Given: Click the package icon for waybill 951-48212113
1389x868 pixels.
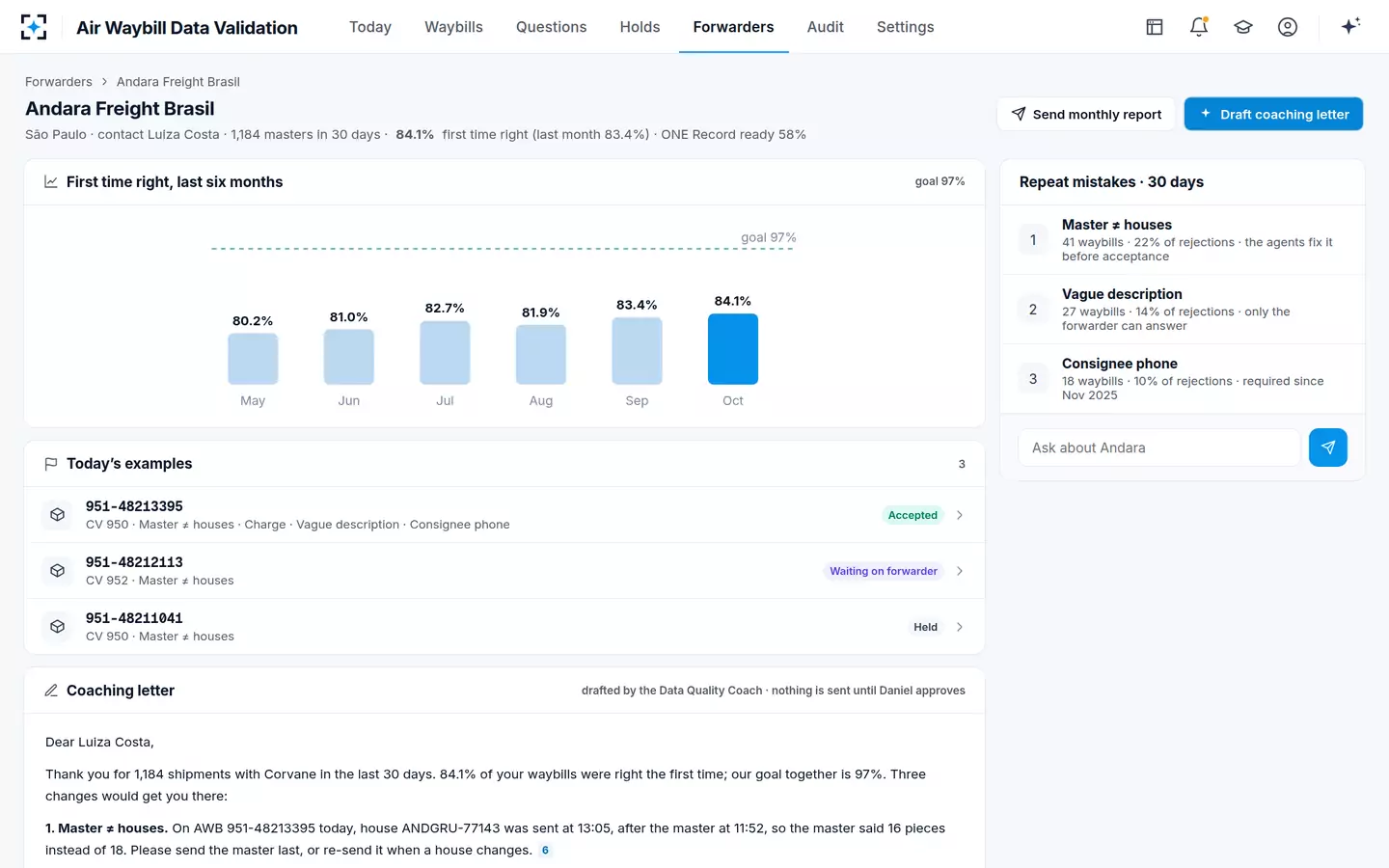Looking at the screenshot, I should (x=58, y=571).
